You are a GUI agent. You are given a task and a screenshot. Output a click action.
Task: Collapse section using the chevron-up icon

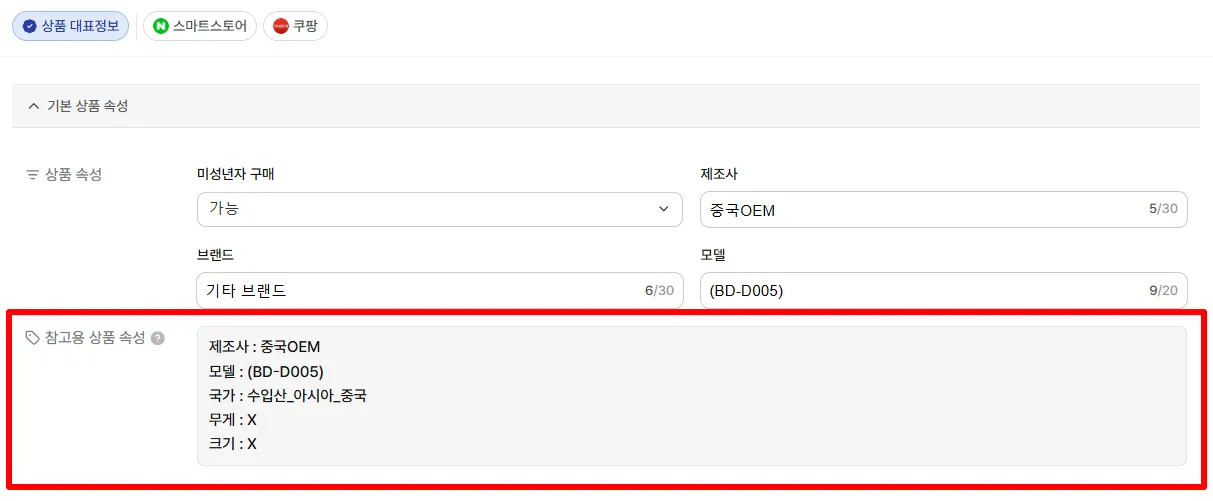[34, 106]
